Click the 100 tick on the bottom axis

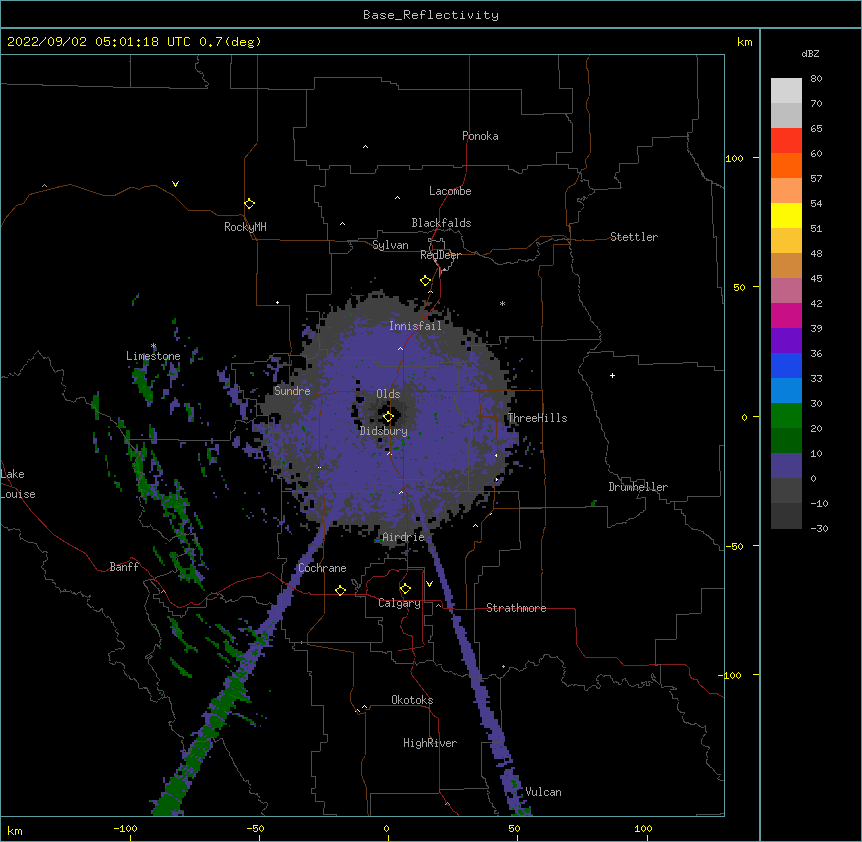tap(643, 828)
